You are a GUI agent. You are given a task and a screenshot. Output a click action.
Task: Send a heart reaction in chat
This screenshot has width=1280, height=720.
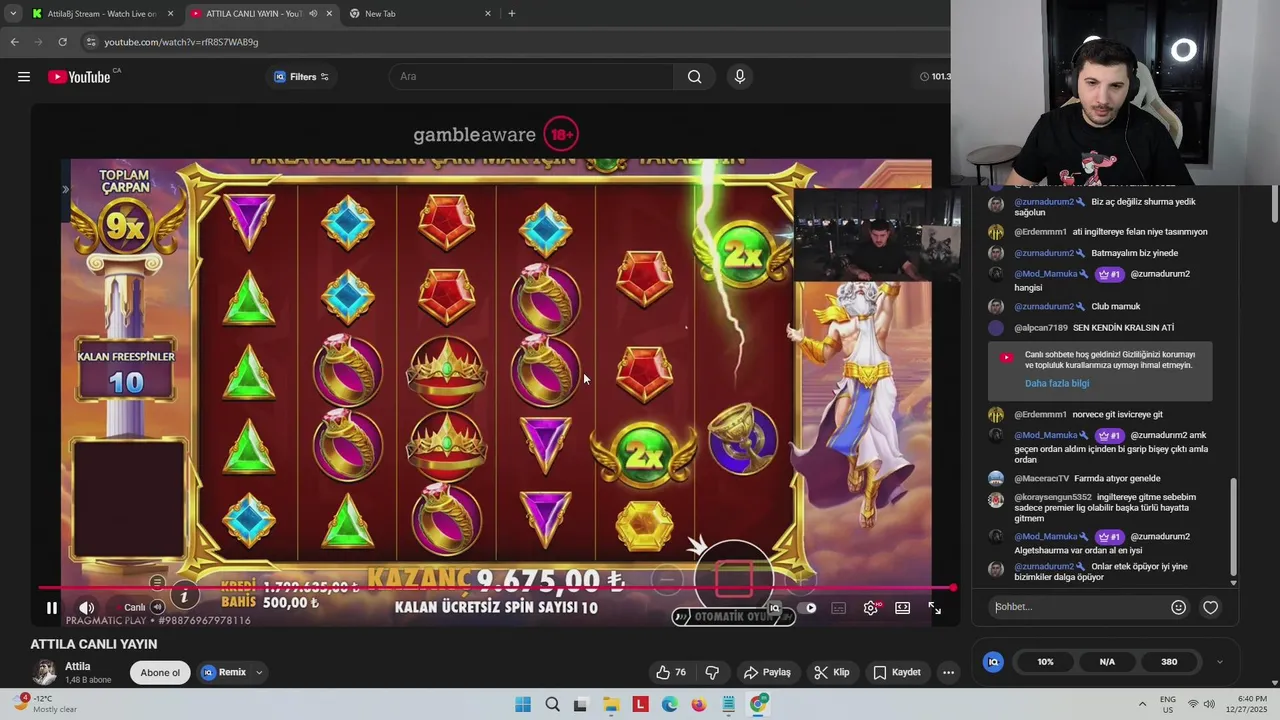click(x=1210, y=607)
